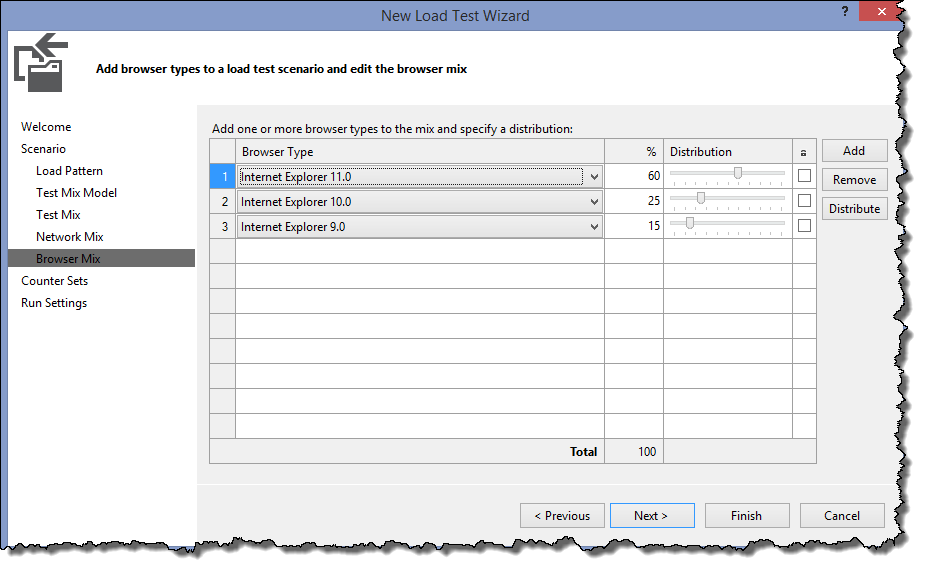Select Counter Sets in the sidebar
Viewport: 926px width, 569px height.
pos(55,281)
